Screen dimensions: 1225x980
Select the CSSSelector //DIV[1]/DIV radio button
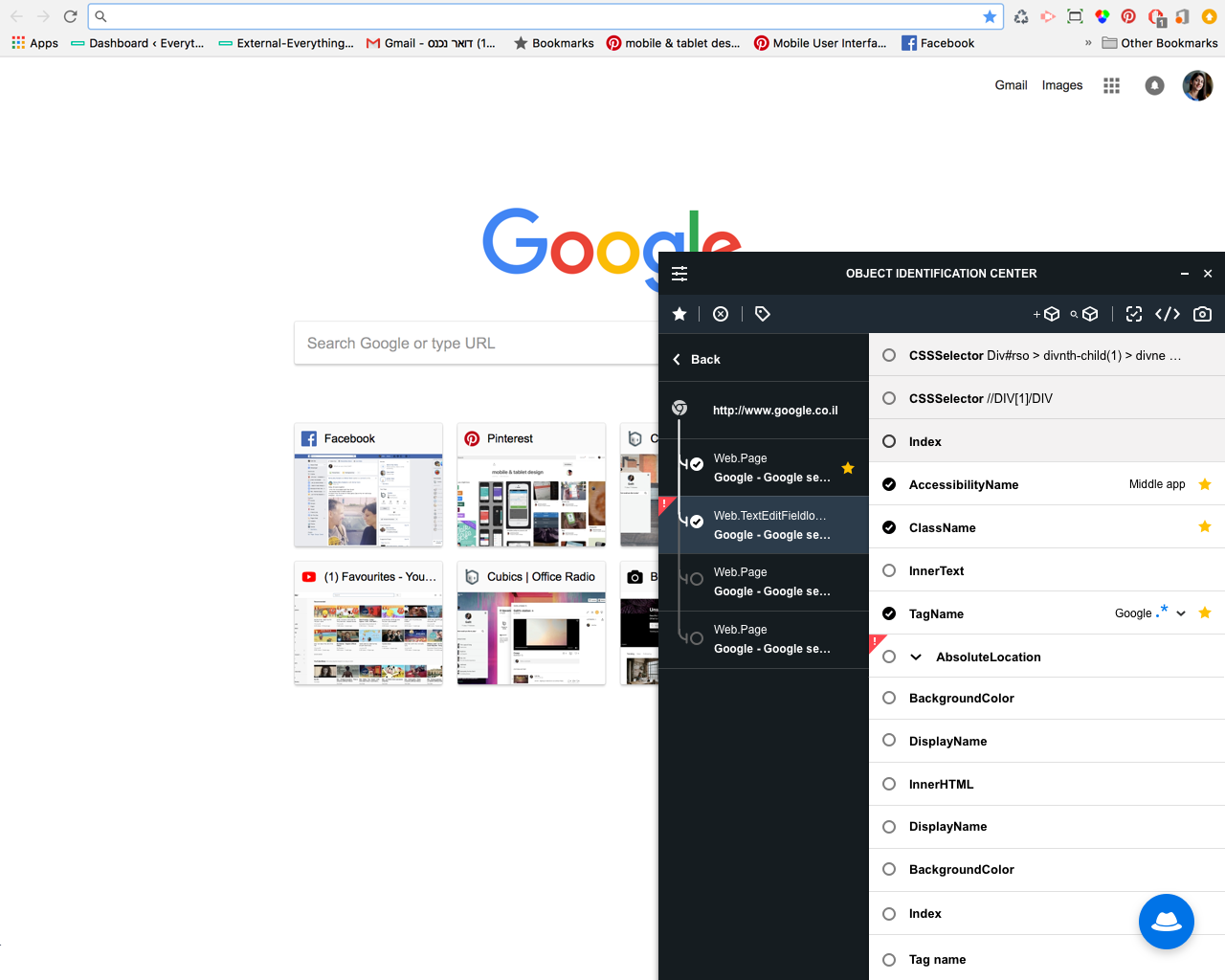click(x=889, y=398)
